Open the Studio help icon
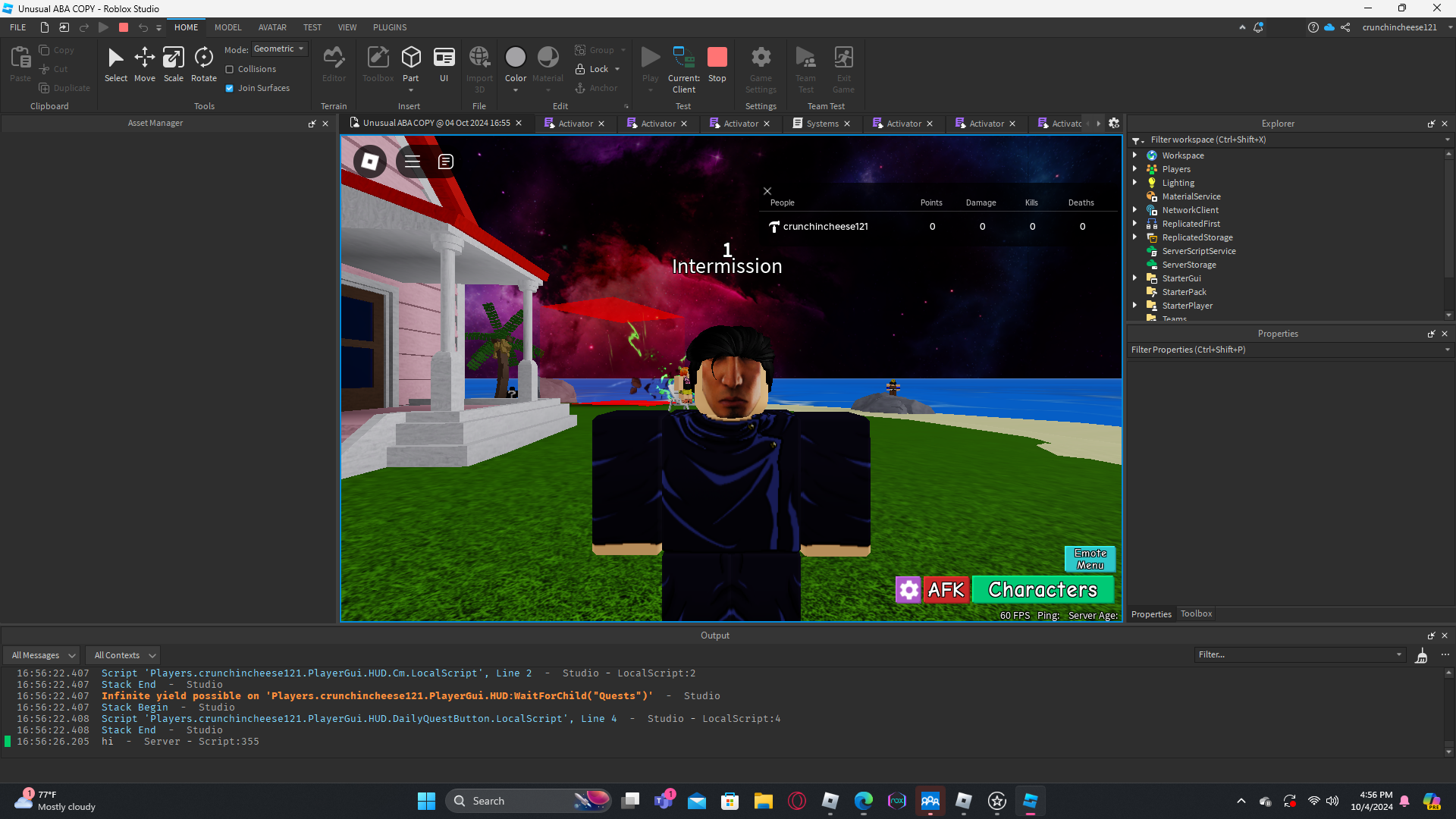This screenshot has width=1456, height=819. tap(1313, 27)
